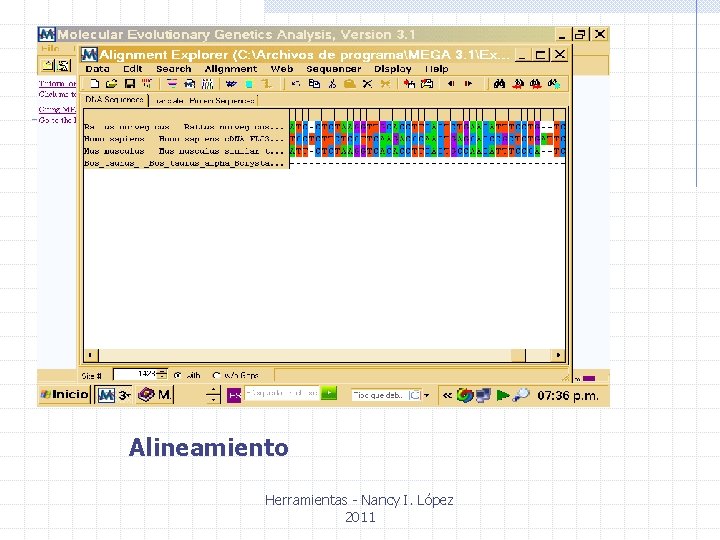Move sequence left with left arrow icon
The width and height of the screenshot is (720, 540).
[x=451, y=84]
